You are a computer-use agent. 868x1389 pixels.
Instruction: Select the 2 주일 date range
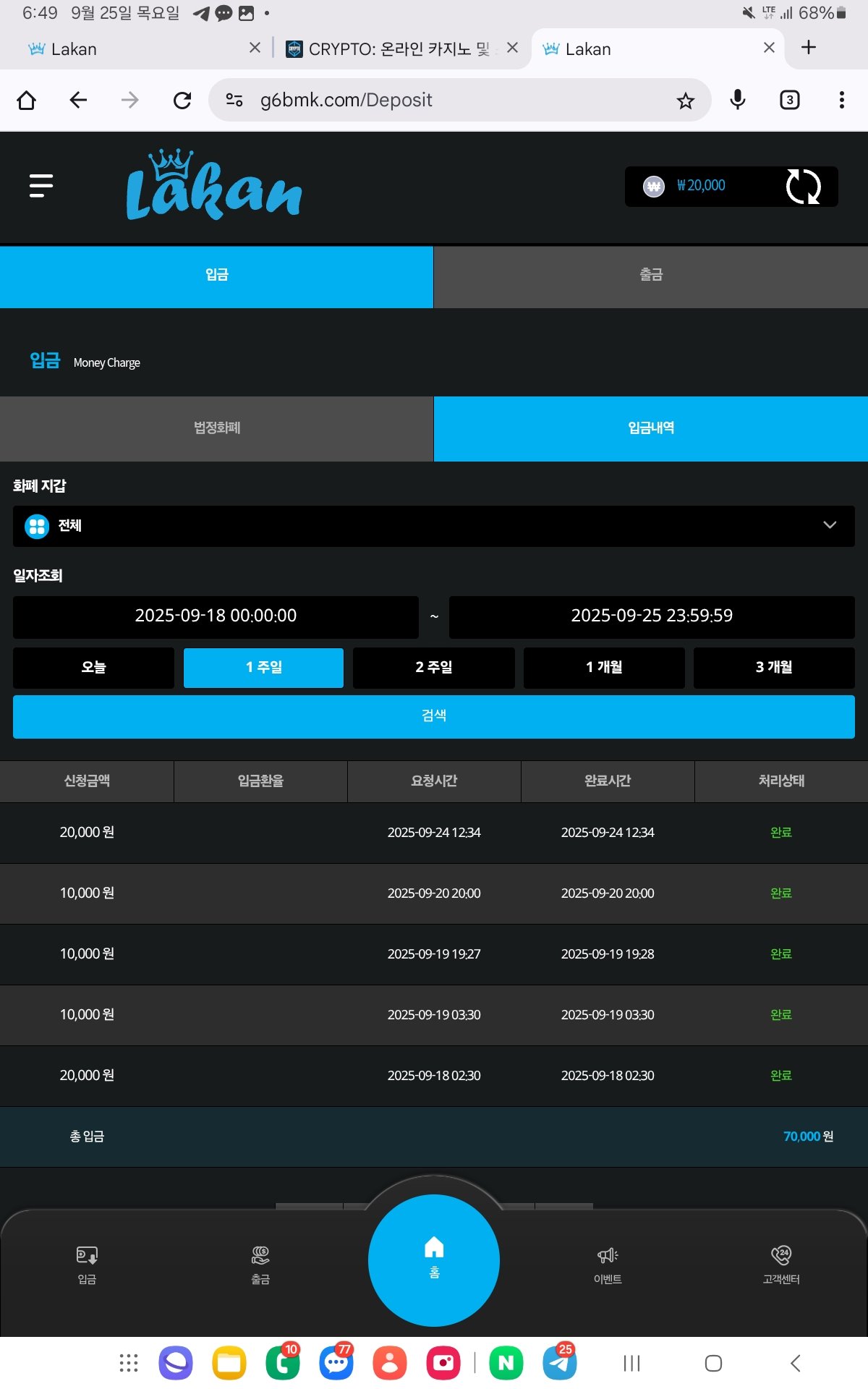click(x=433, y=667)
